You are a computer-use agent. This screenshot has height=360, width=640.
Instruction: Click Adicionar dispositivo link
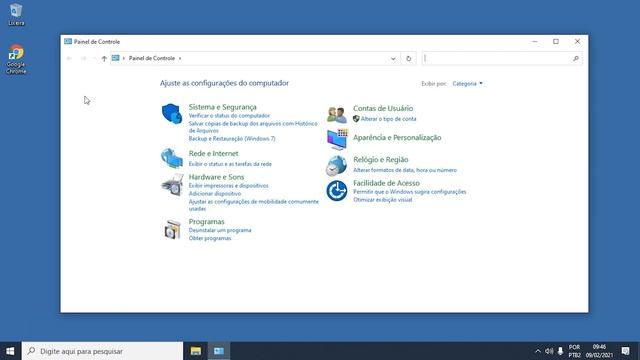click(x=215, y=194)
